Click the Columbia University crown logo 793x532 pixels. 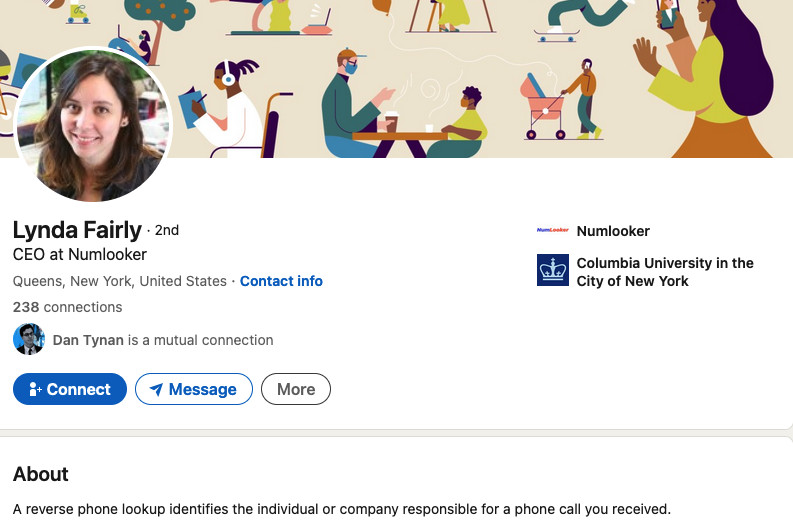tap(553, 270)
